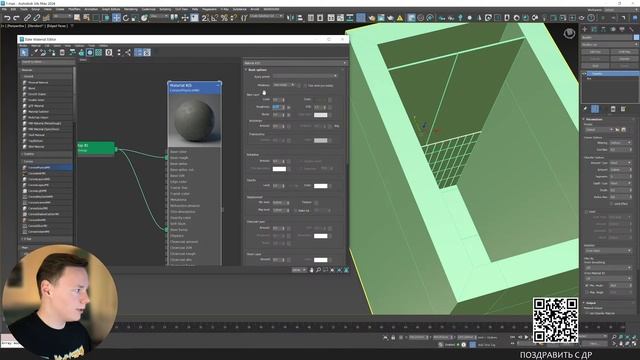Open the Display command panel tab
The image size is (640, 360).
click(622, 29)
